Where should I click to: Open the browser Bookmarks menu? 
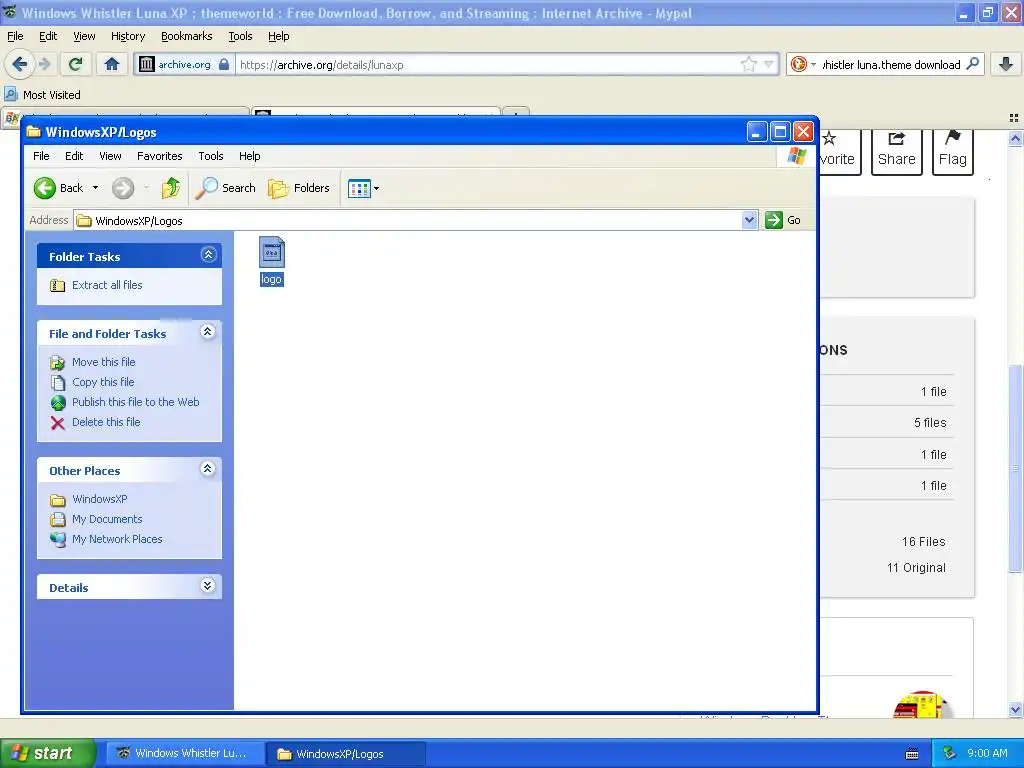point(187,37)
